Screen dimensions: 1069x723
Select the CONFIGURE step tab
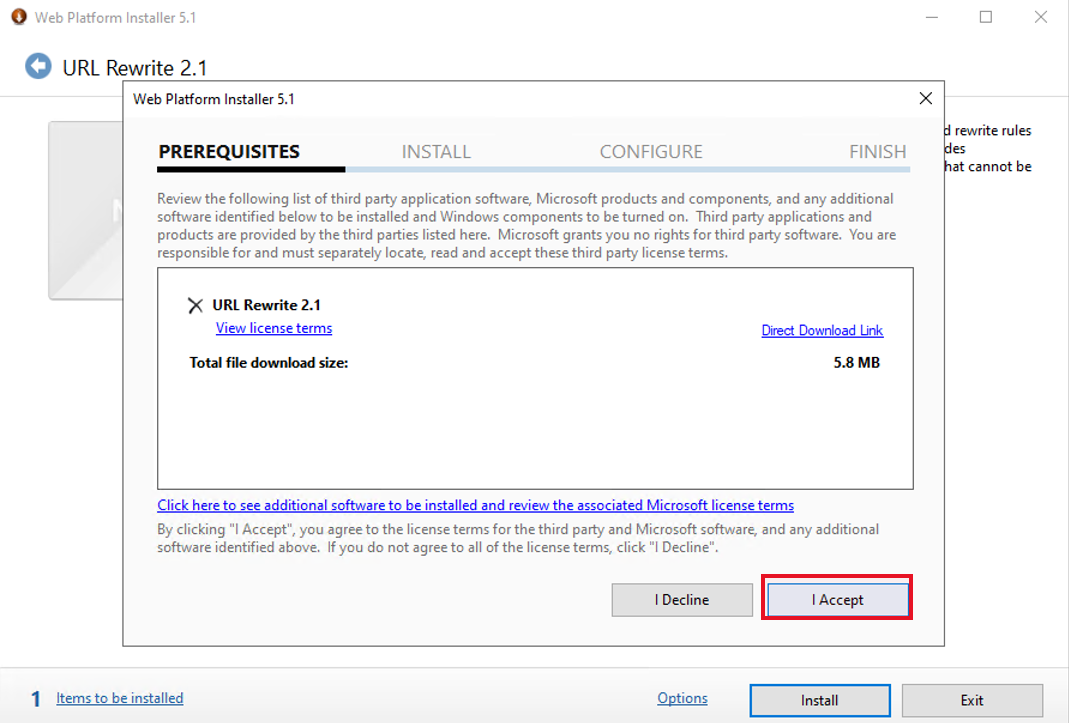pos(651,151)
